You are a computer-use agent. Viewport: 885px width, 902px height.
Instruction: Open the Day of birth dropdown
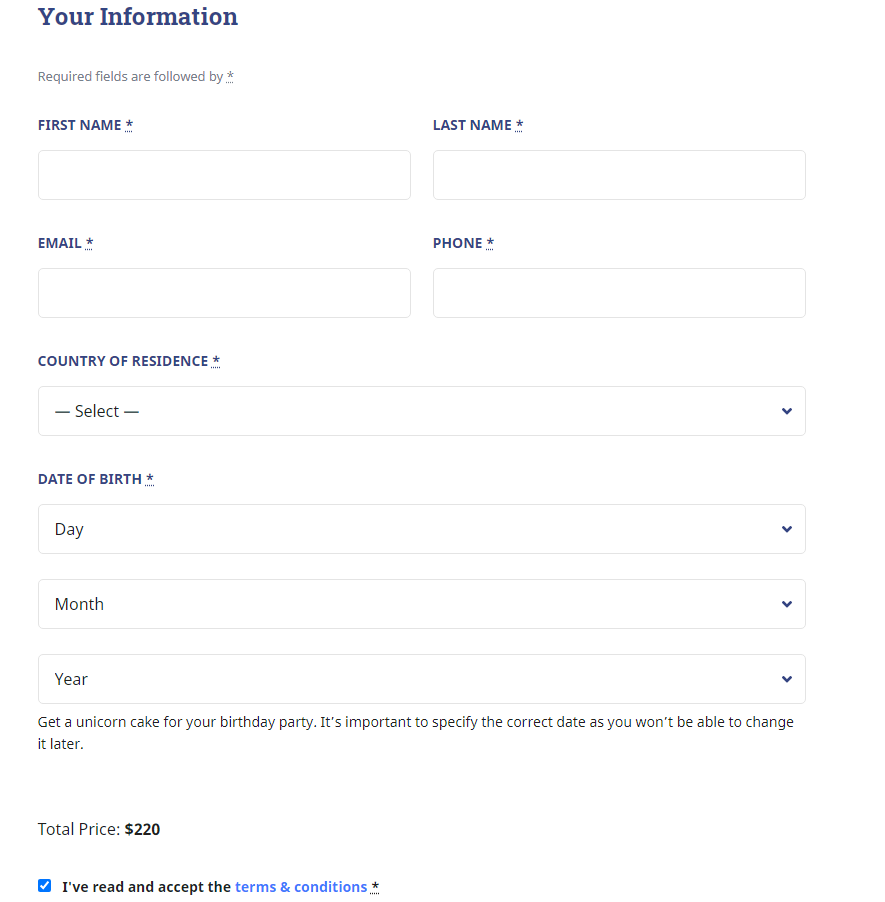[x=422, y=529]
